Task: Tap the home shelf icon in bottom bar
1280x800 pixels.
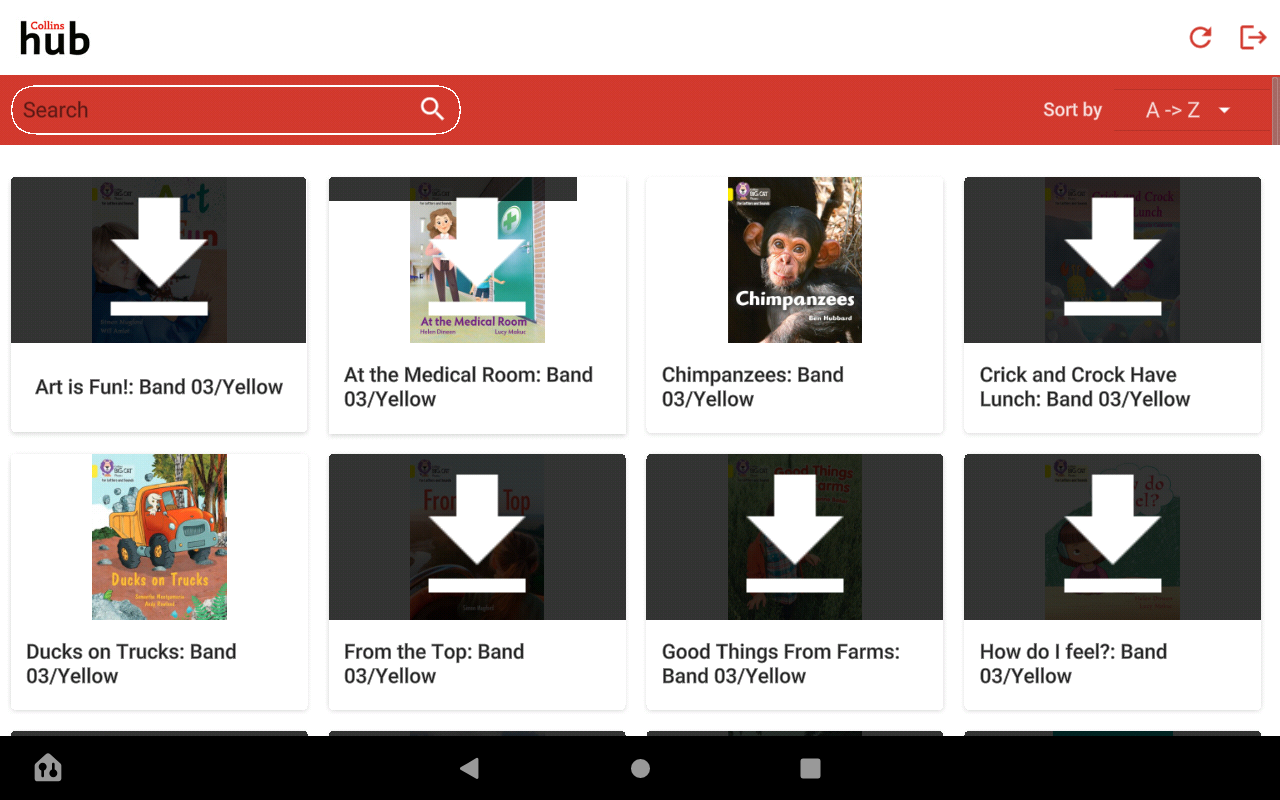Action: point(47,768)
